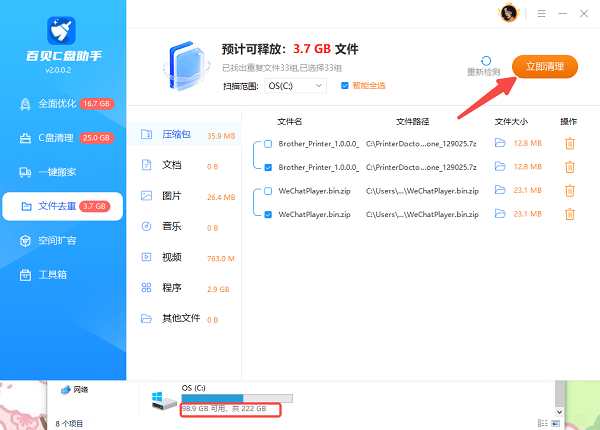
Task: Click the 工具箱 toolbox icon
Action: point(25,275)
